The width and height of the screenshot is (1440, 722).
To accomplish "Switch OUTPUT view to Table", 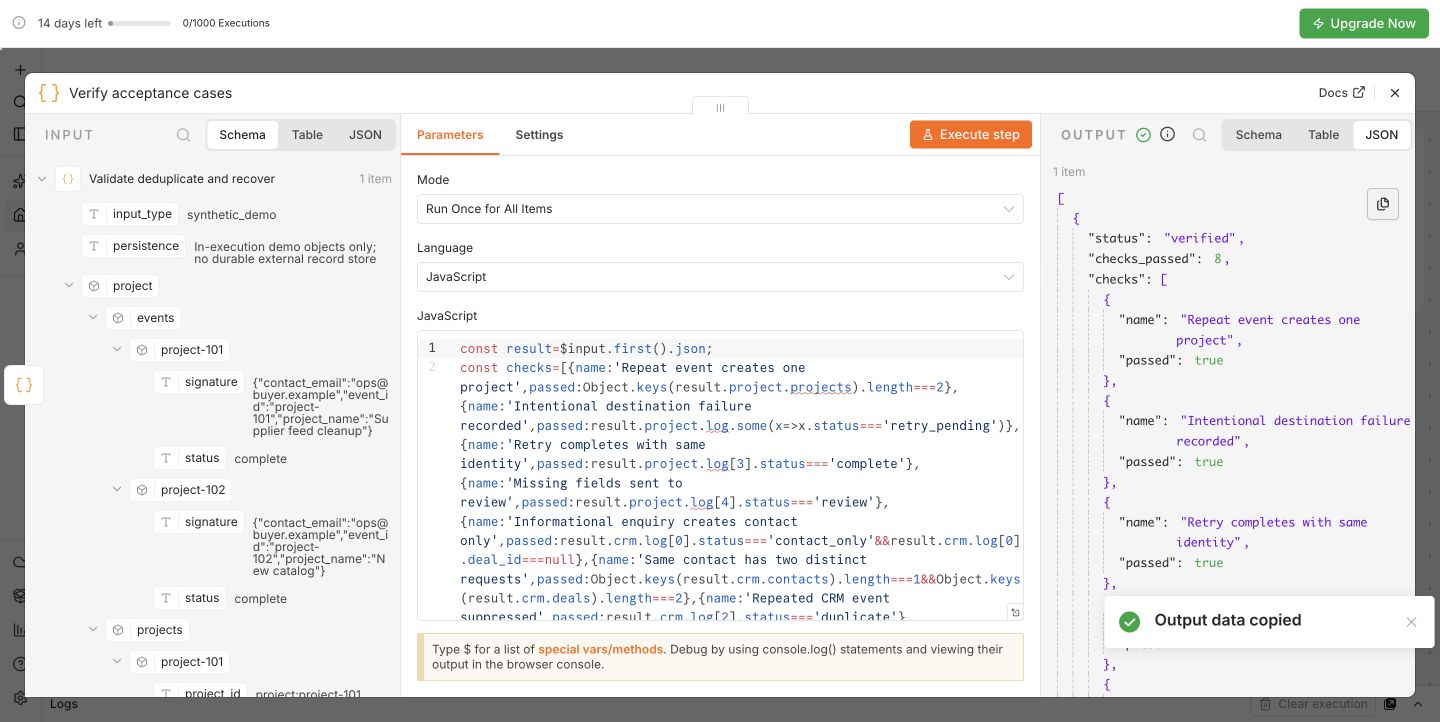I will click(1323, 135).
